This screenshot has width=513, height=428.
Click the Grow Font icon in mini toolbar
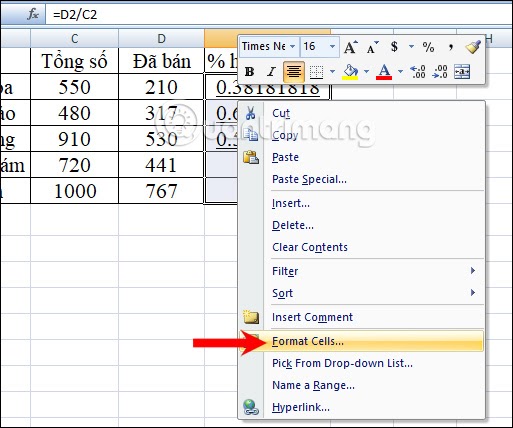[x=351, y=47]
